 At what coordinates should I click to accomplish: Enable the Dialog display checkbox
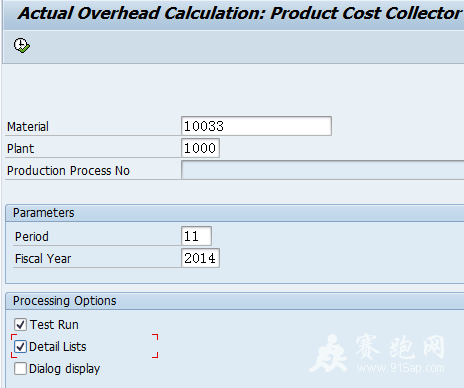pos(20,369)
